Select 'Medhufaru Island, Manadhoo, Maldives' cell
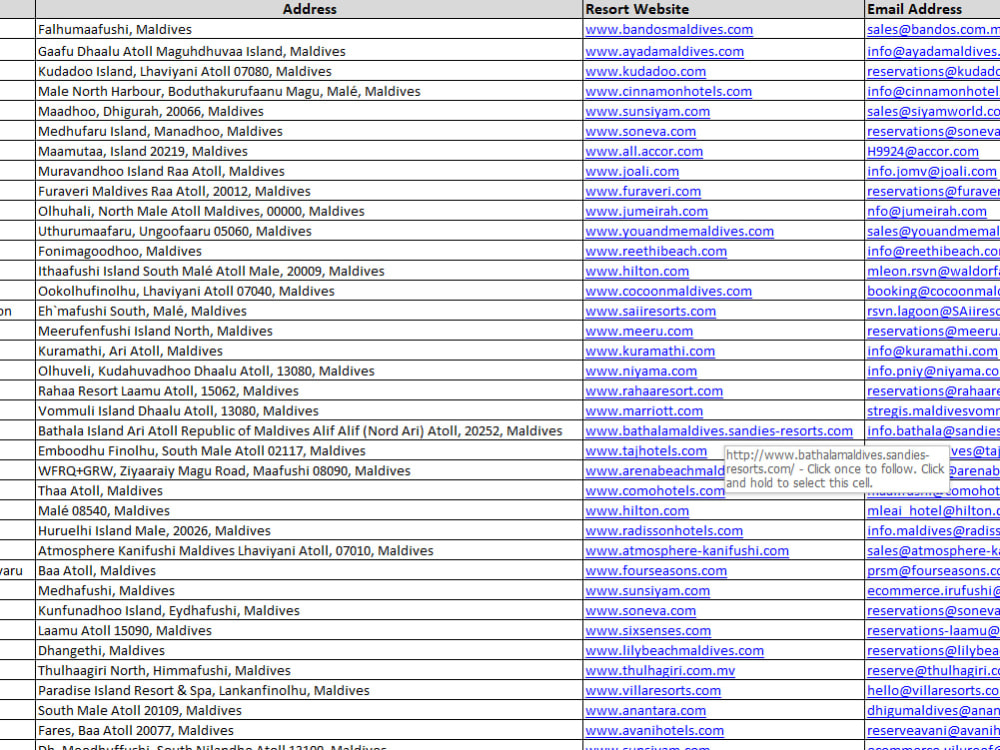Viewport: 1000px width, 750px height. tap(309, 131)
